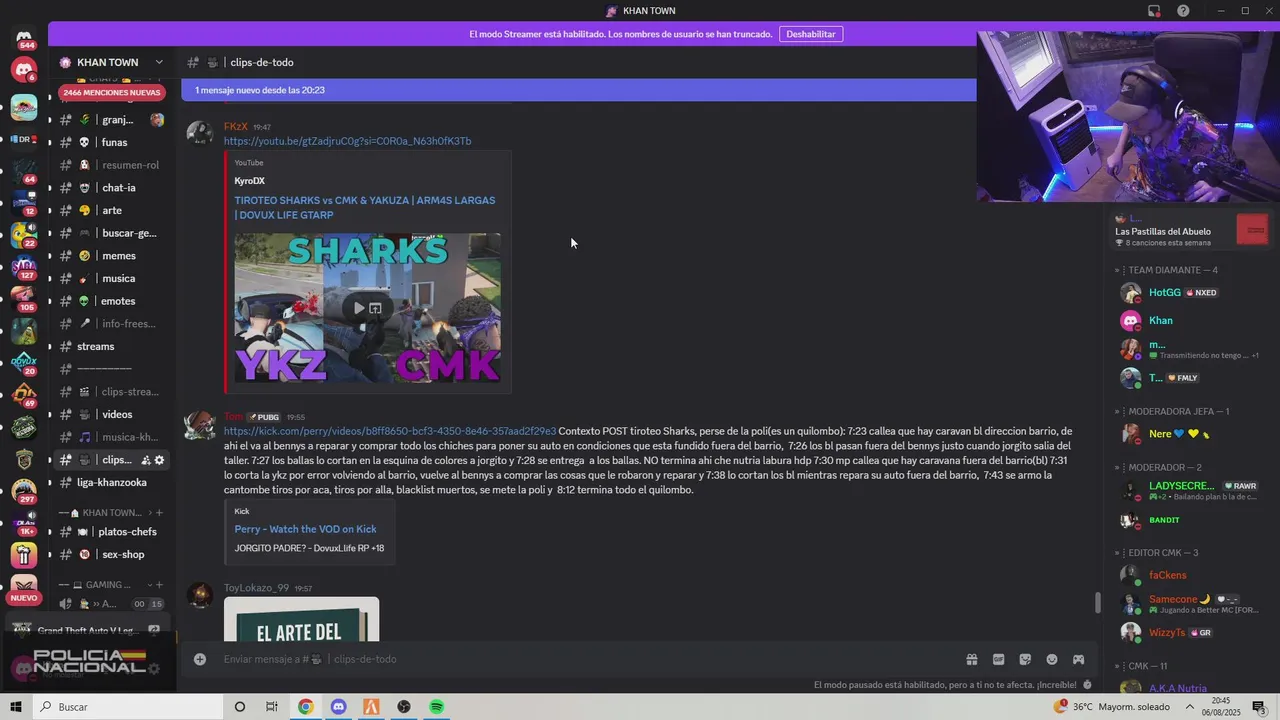Screen dimensions: 1280x720
Task: Open the emoji picker
Action: click(1052, 659)
